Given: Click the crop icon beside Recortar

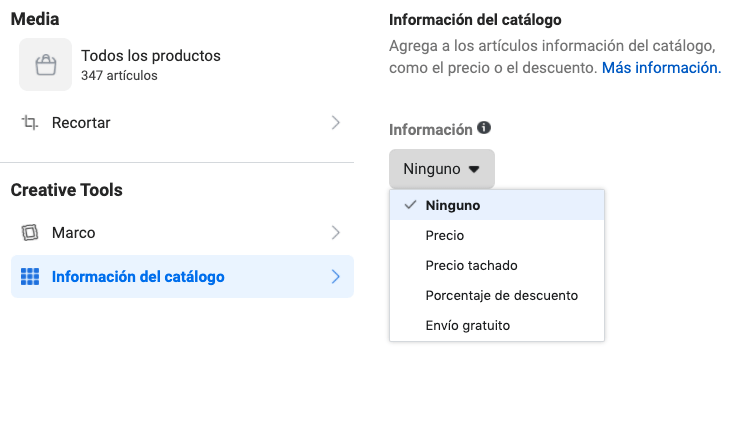Looking at the screenshot, I should coord(29,123).
